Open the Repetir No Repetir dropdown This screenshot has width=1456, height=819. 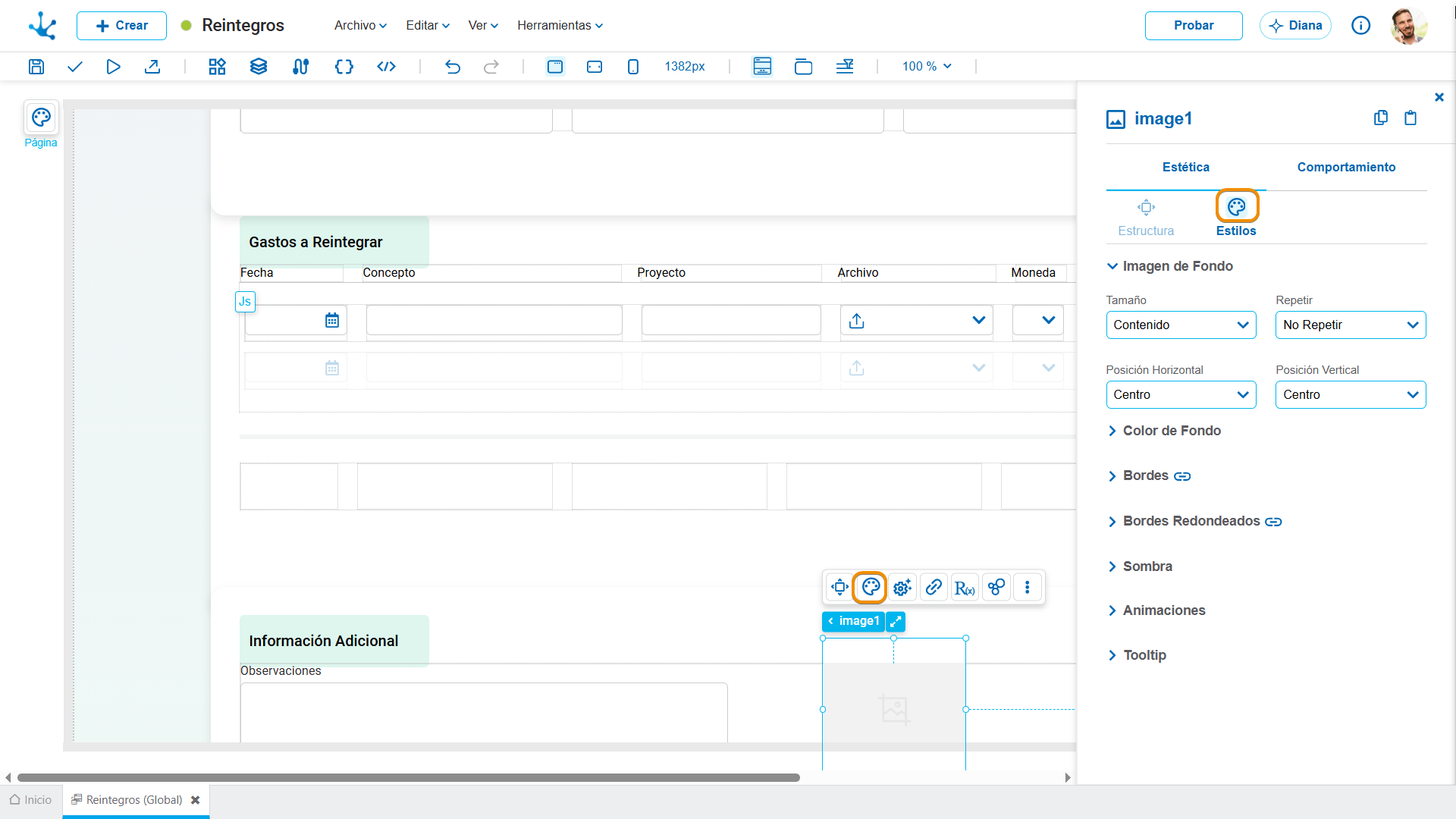tap(1351, 325)
